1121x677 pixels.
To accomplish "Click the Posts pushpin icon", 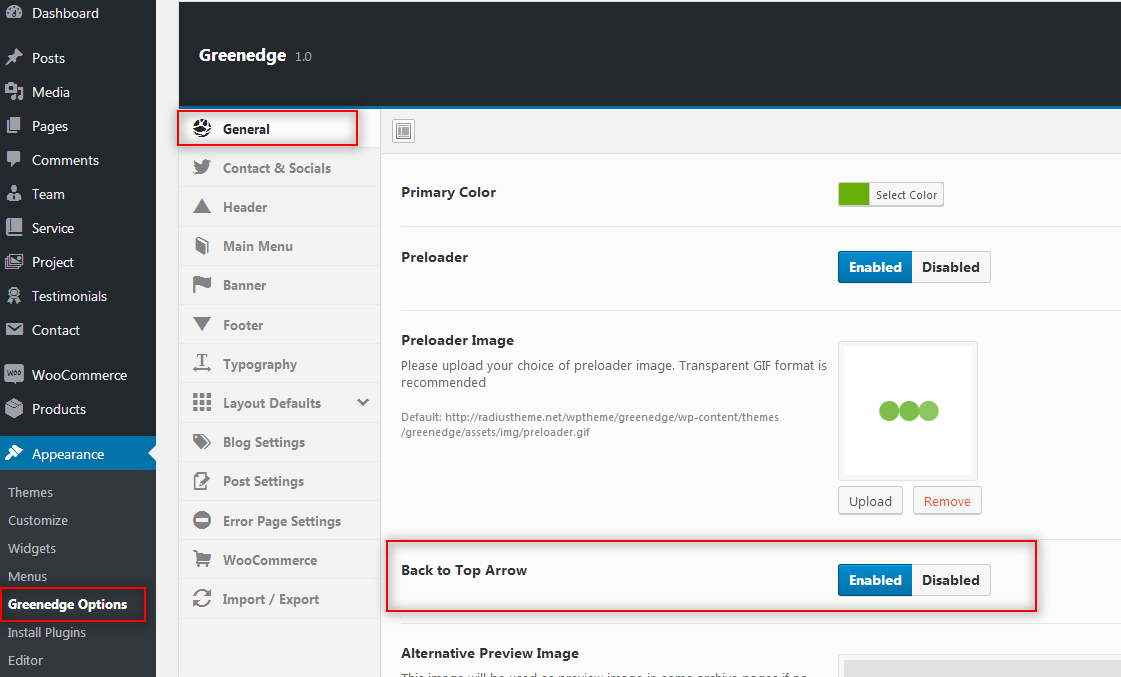I will click(x=14, y=57).
